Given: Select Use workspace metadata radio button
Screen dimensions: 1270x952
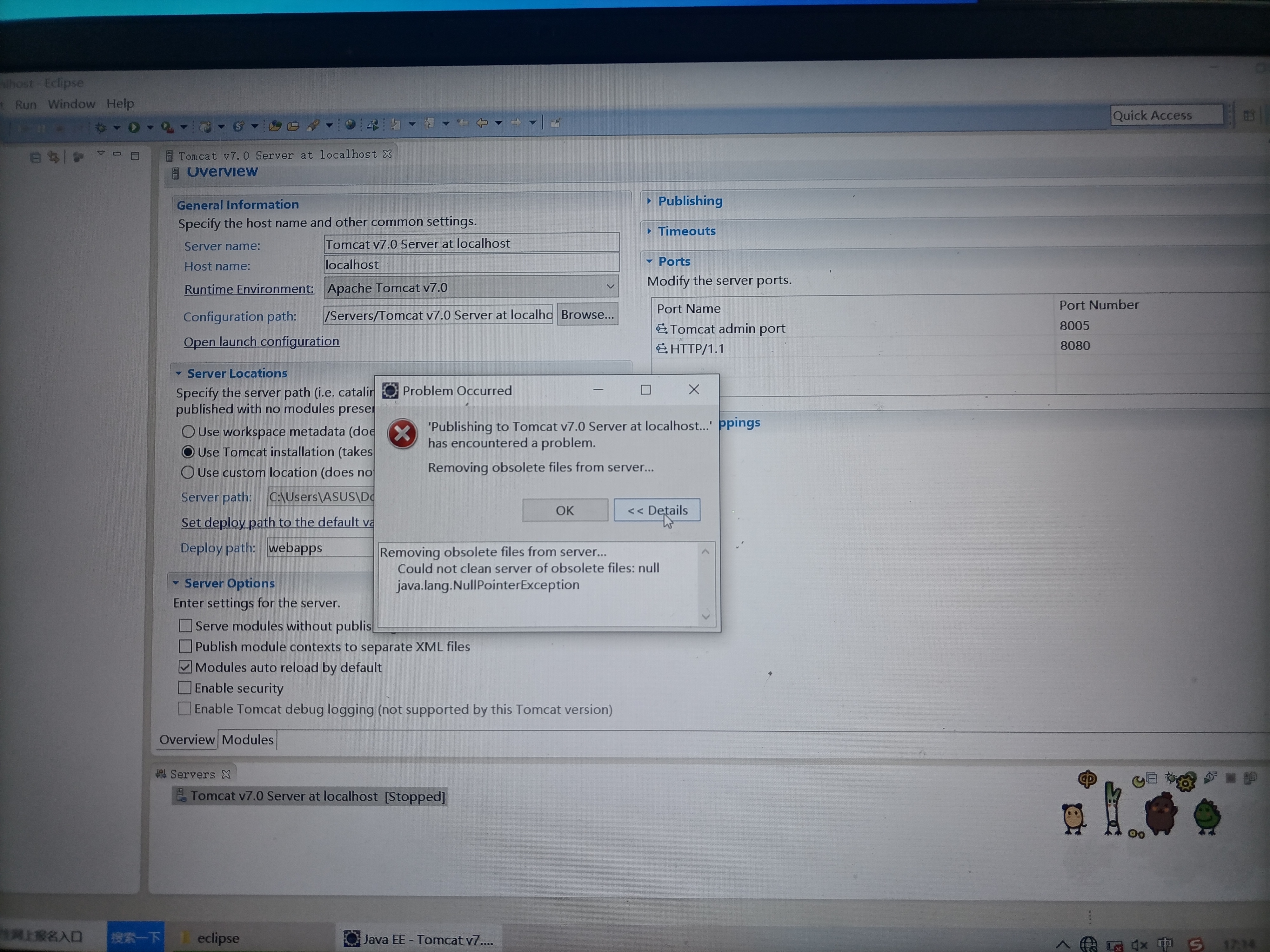Looking at the screenshot, I should [188, 432].
